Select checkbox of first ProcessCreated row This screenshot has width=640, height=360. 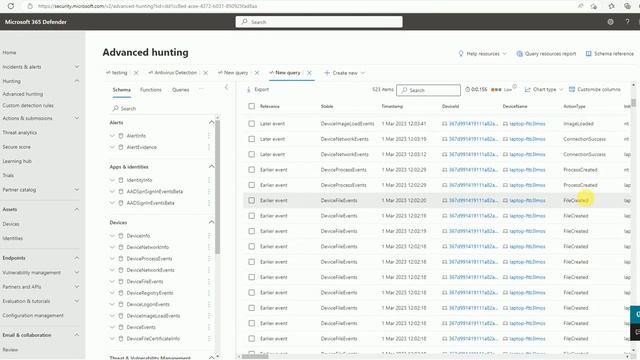(251, 170)
